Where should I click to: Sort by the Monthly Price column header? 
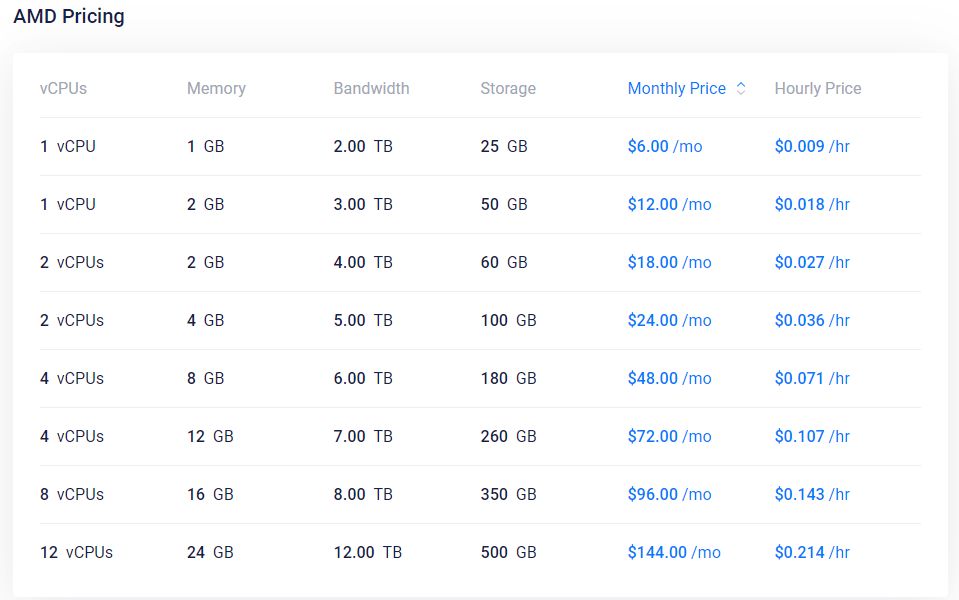pos(676,89)
